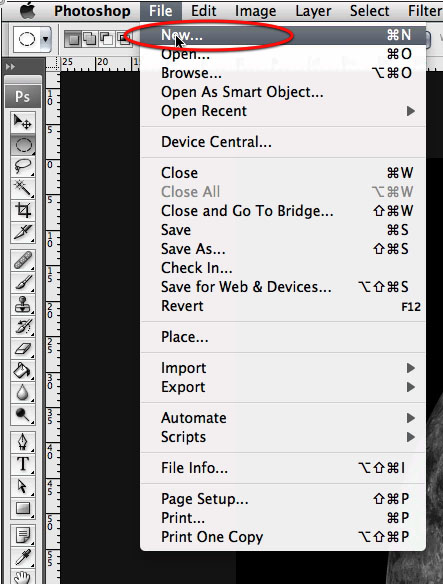Click the Apple menu icon
The height and width of the screenshot is (584, 443).
27,11
